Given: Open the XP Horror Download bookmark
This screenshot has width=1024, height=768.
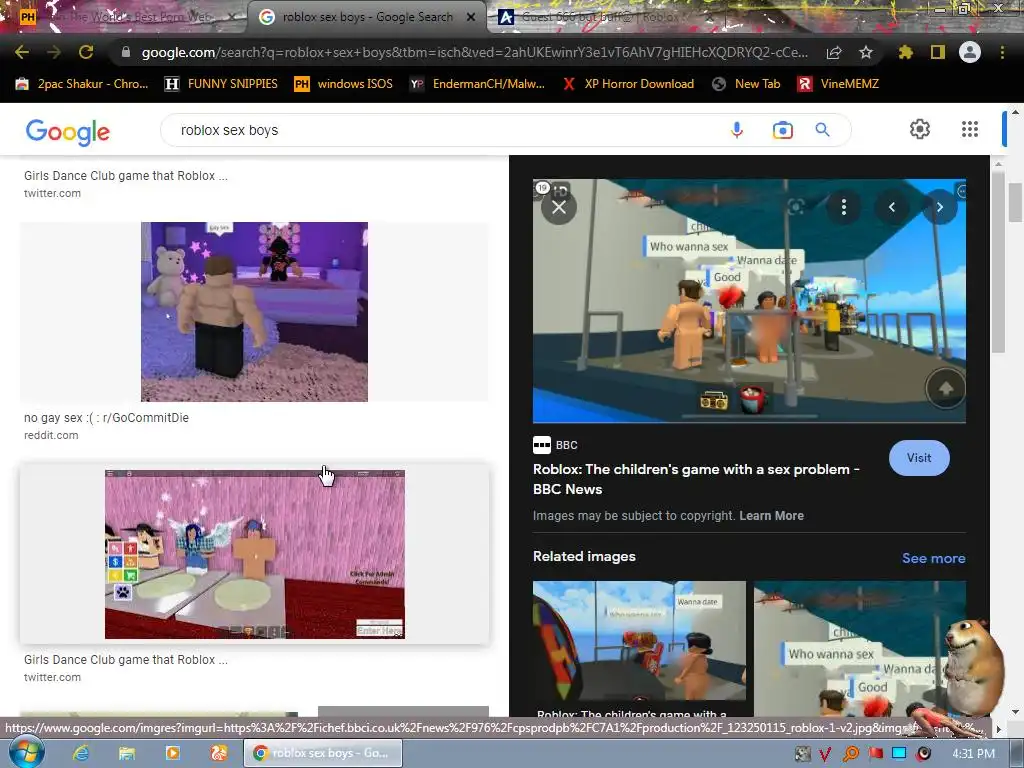Looking at the screenshot, I should click(x=628, y=84).
